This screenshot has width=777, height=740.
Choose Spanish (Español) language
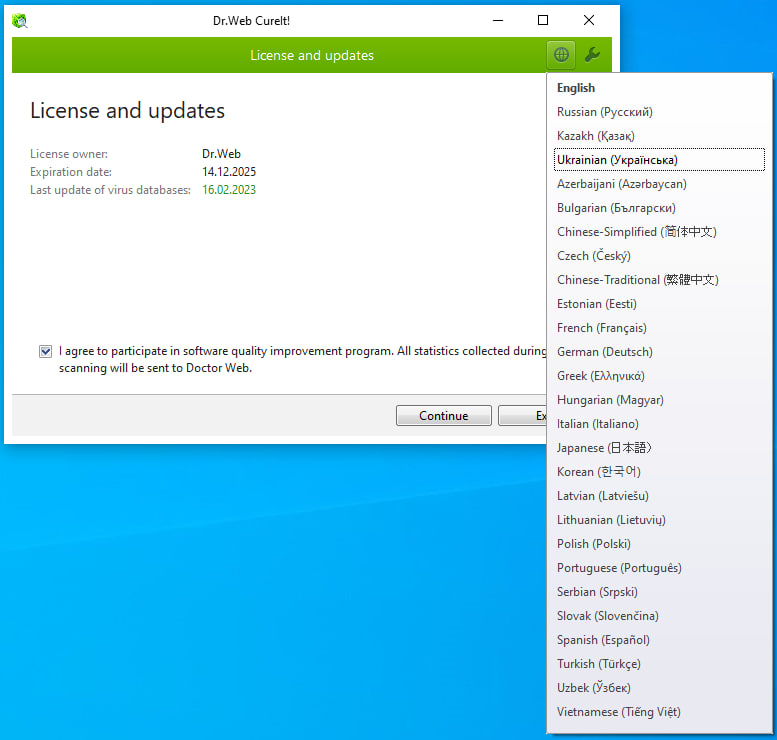[x=659, y=640]
